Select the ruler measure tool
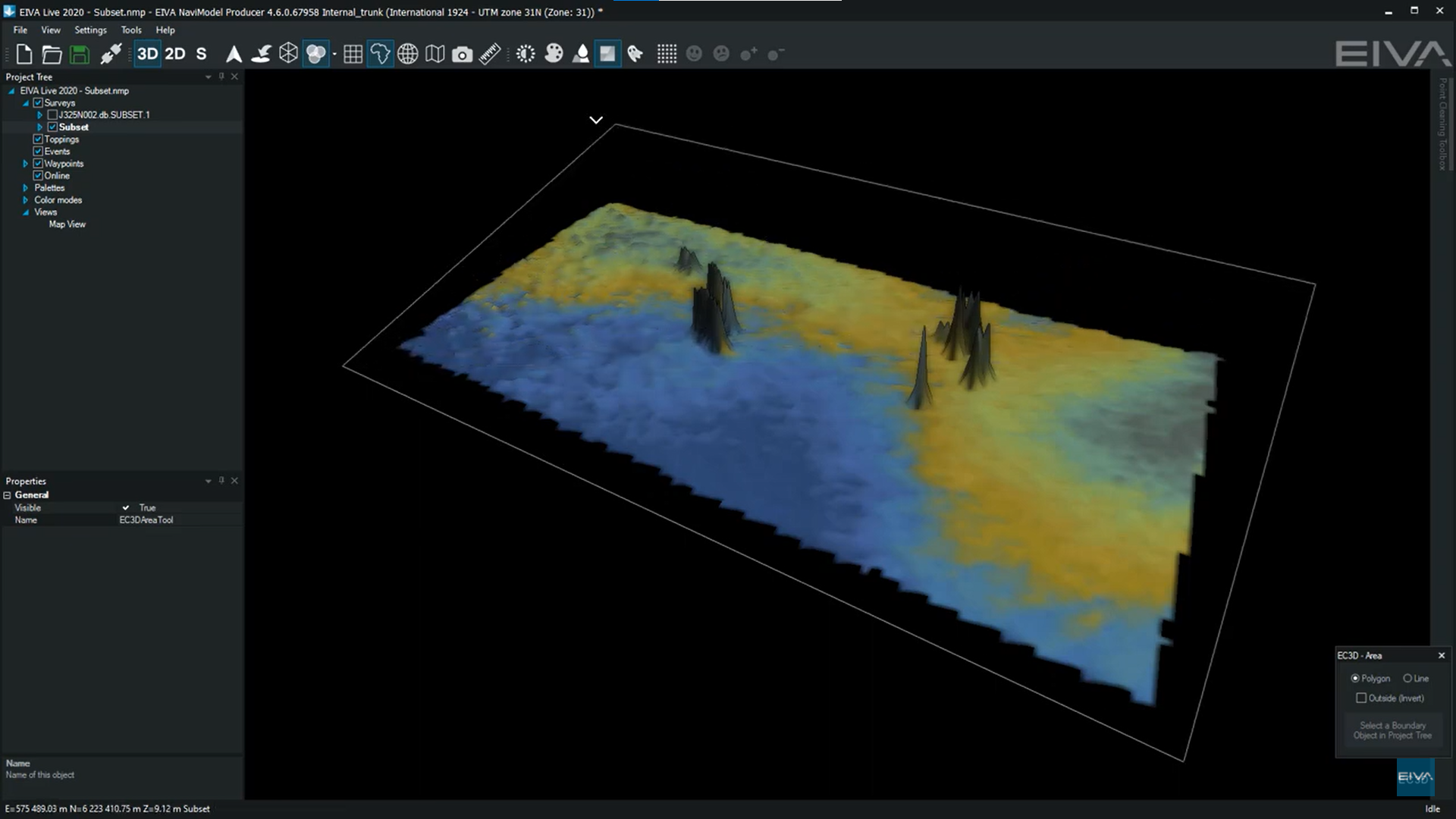This screenshot has height=819, width=1456. [490, 54]
